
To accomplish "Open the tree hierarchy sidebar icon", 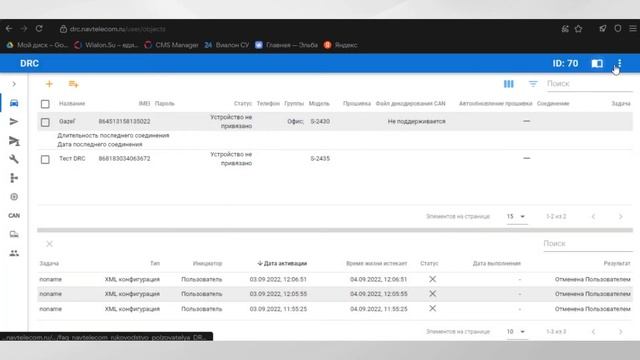I will click(14, 178).
